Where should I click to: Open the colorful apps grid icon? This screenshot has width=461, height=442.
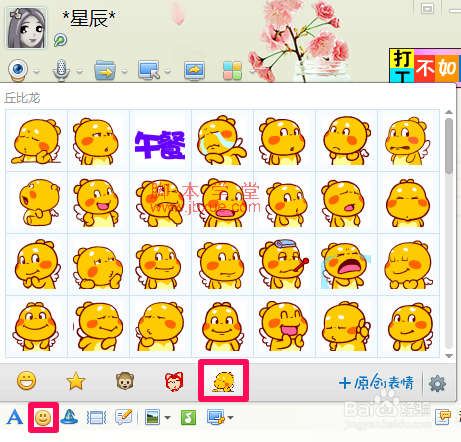pos(232,70)
